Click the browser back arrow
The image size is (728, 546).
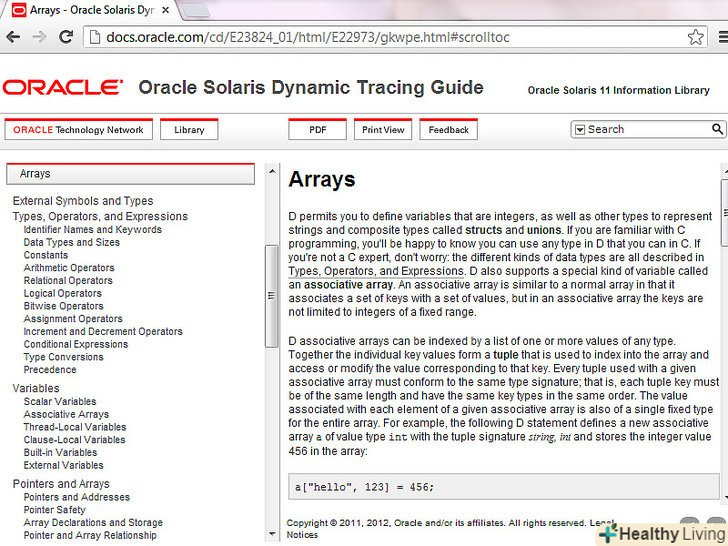click(x=14, y=37)
